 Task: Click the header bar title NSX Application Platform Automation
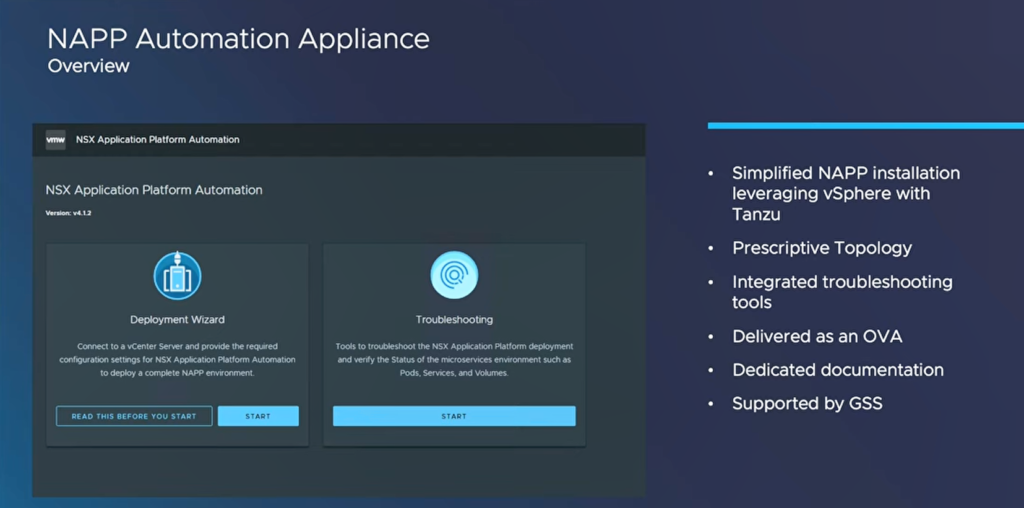tap(158, 140)
